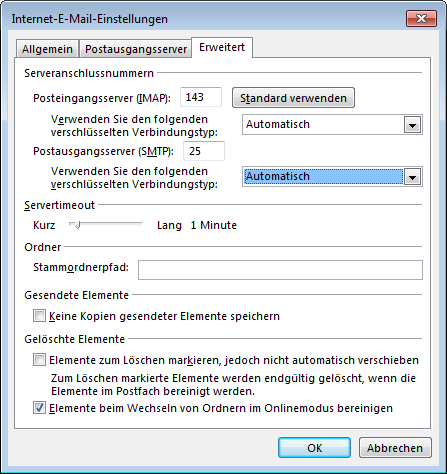Click the Kurz label beside the slider
This screenshot has width=447, height=474.
pos(44,225)
